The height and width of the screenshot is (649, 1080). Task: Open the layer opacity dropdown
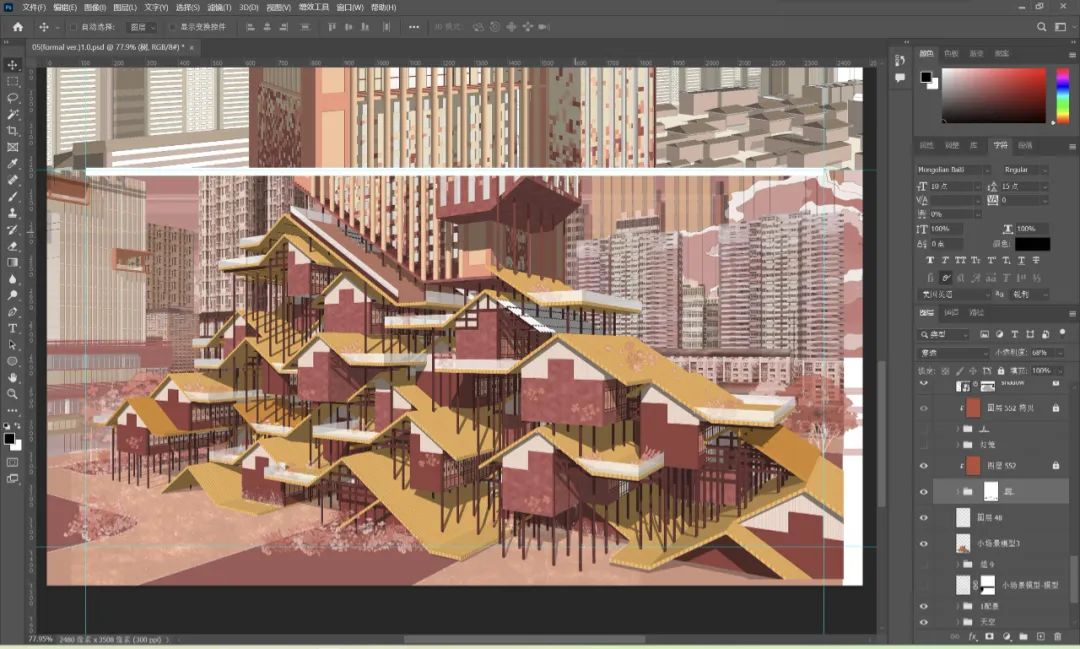tap(1059, 352)
